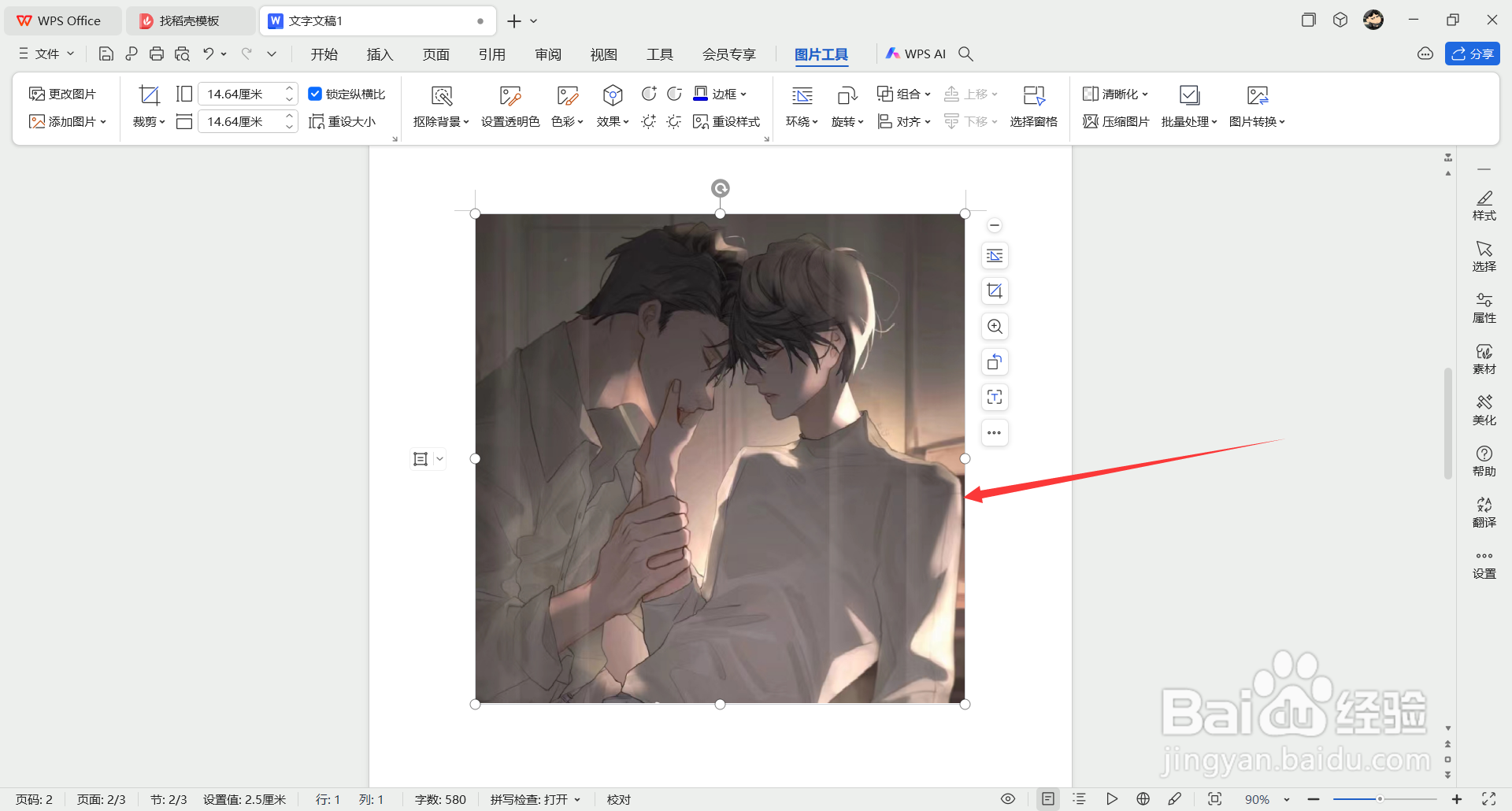Switch to the 审阅 ribbon tab

548,54
